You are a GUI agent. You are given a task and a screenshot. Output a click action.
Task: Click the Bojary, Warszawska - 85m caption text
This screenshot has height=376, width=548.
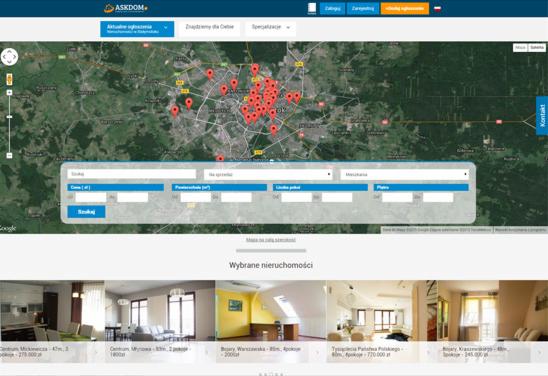click(260, 352)
